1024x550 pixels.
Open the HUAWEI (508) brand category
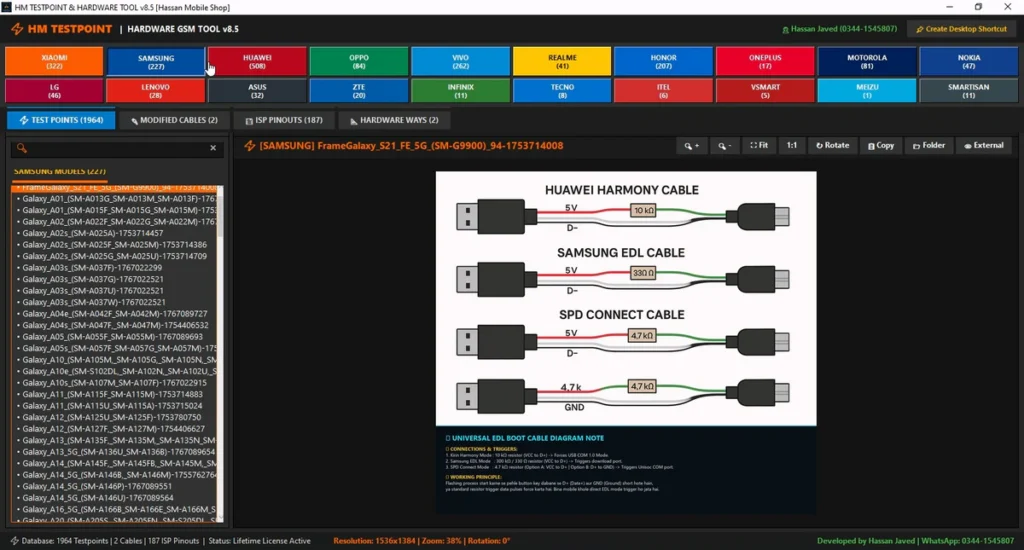[257, 61]
